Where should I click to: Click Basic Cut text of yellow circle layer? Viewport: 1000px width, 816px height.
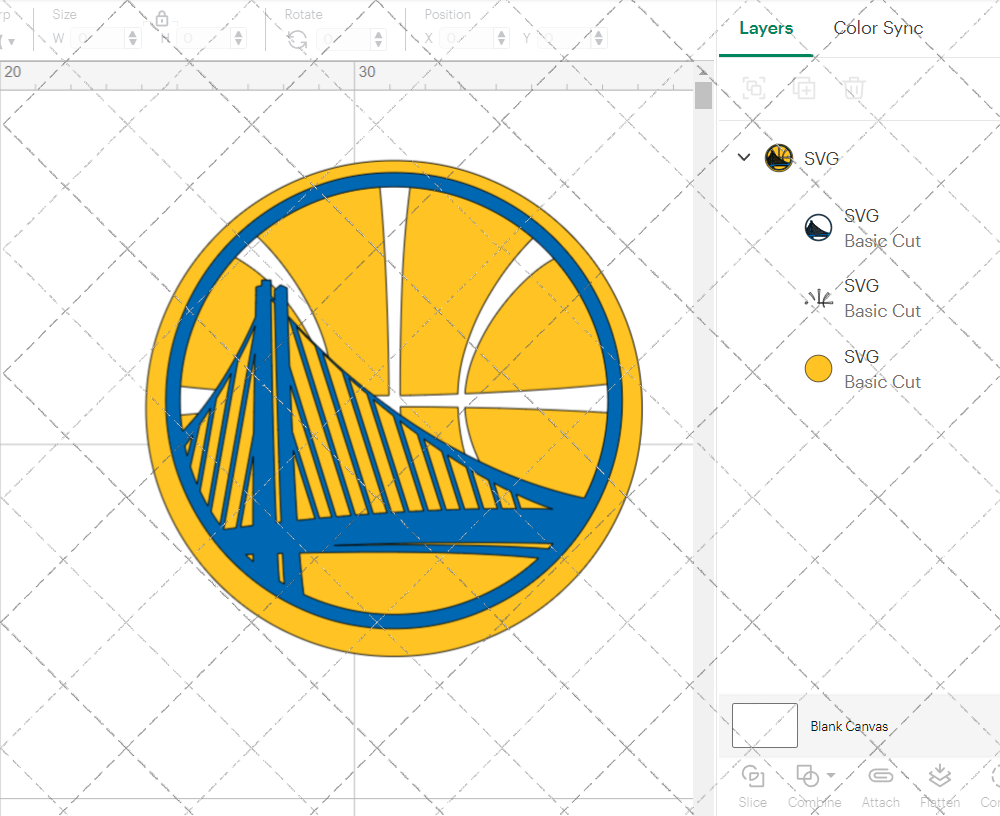883,382
